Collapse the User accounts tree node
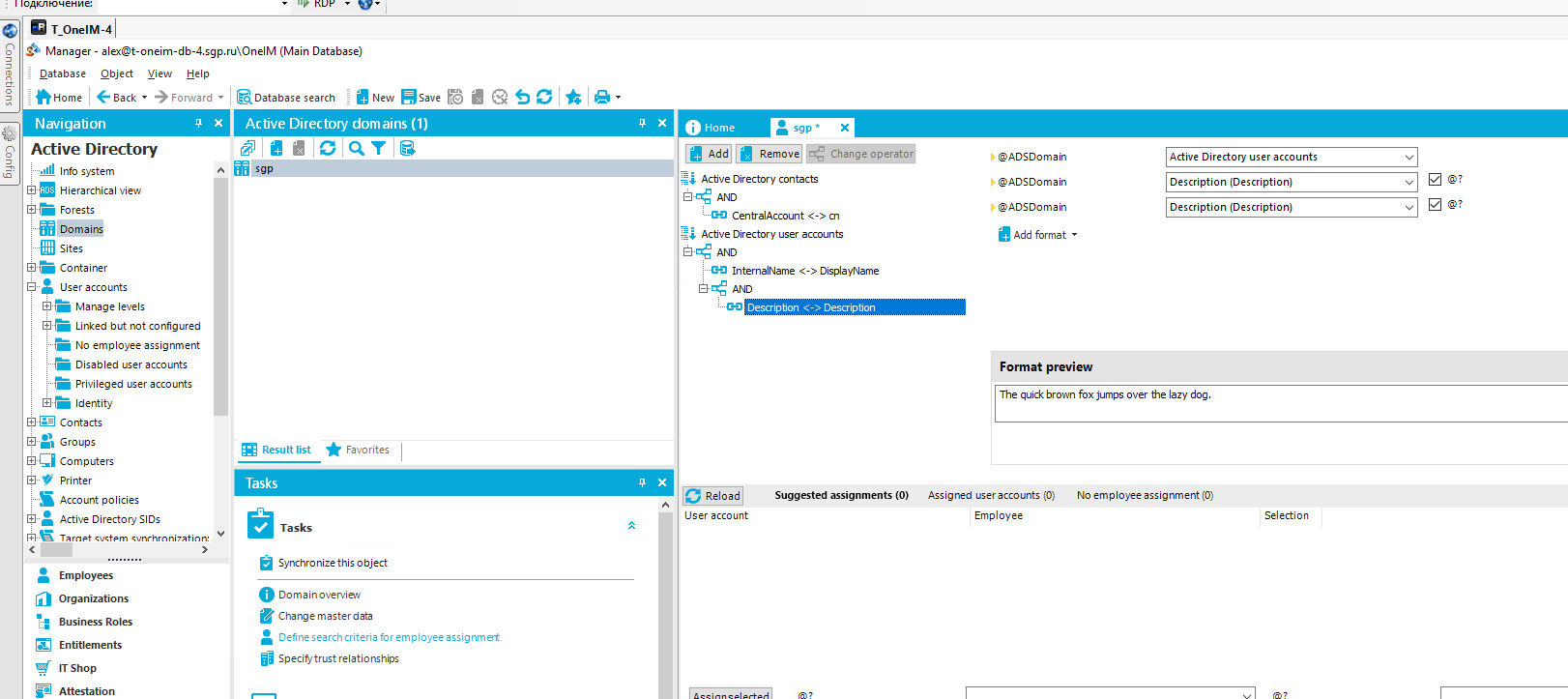Image resolution: width=1568 pixels, height=699 pixels. [x=31, y=287]
